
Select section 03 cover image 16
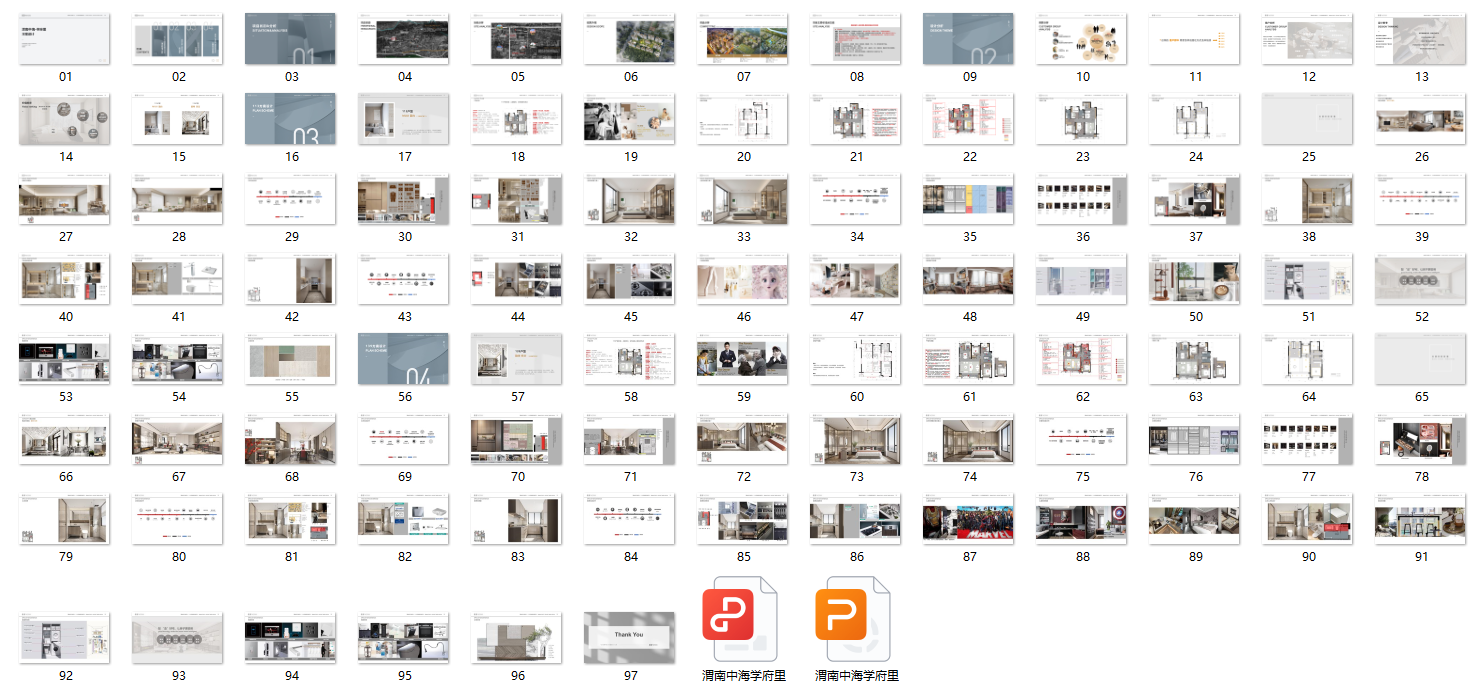292,119
